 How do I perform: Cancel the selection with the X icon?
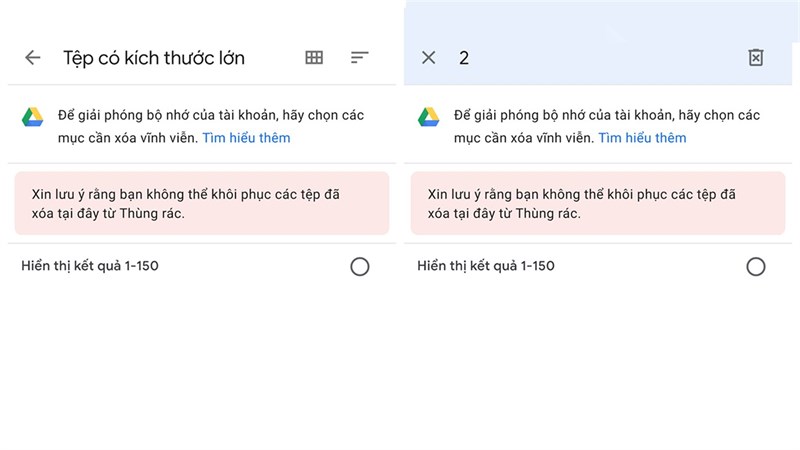pos(429,58)
